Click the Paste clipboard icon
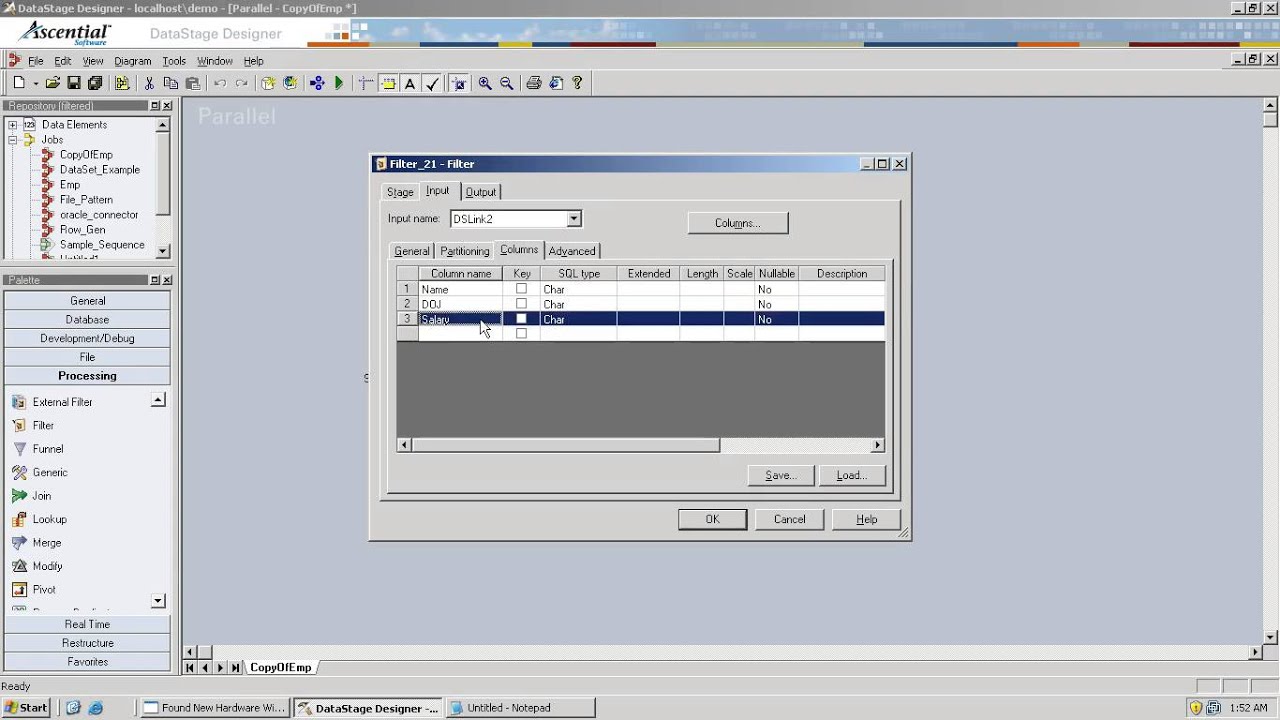Screen dimensions: 1280x720 (193, 84)
